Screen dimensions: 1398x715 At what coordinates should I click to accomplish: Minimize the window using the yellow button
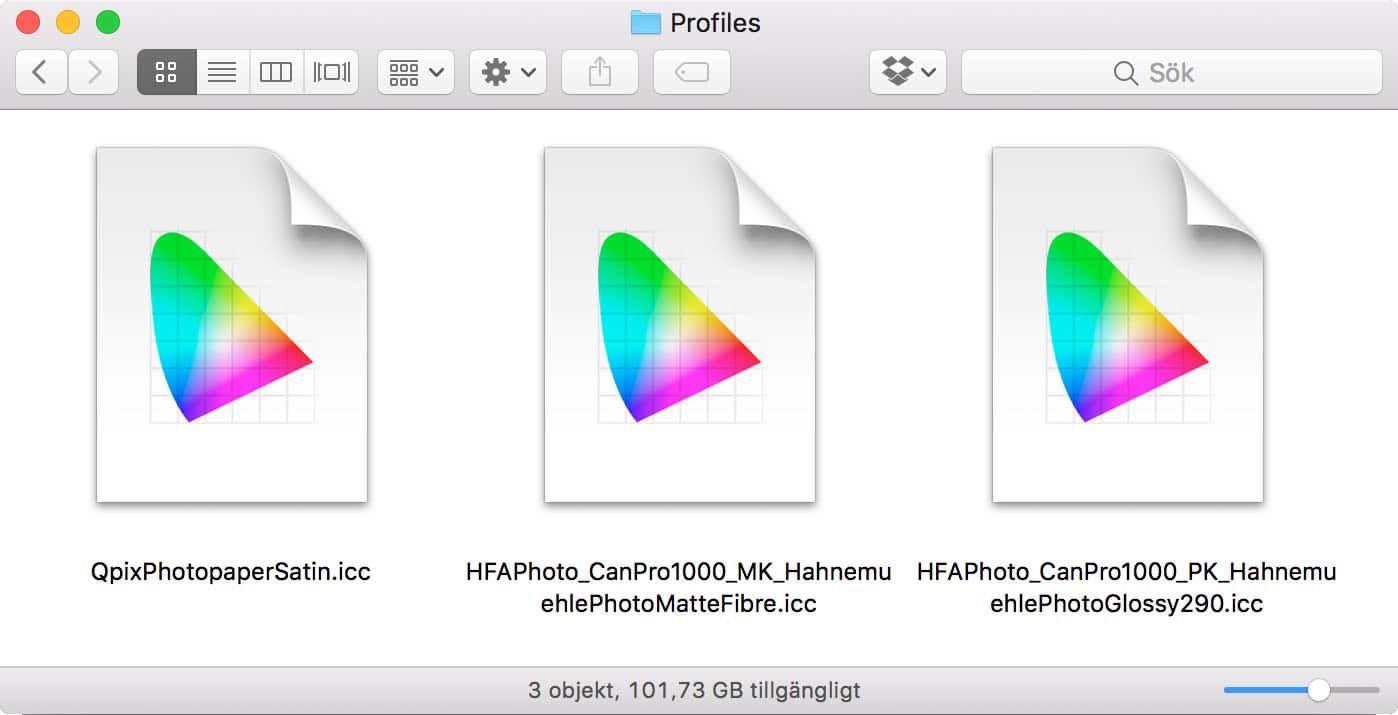pyautogui.click(x=68, y=22)
